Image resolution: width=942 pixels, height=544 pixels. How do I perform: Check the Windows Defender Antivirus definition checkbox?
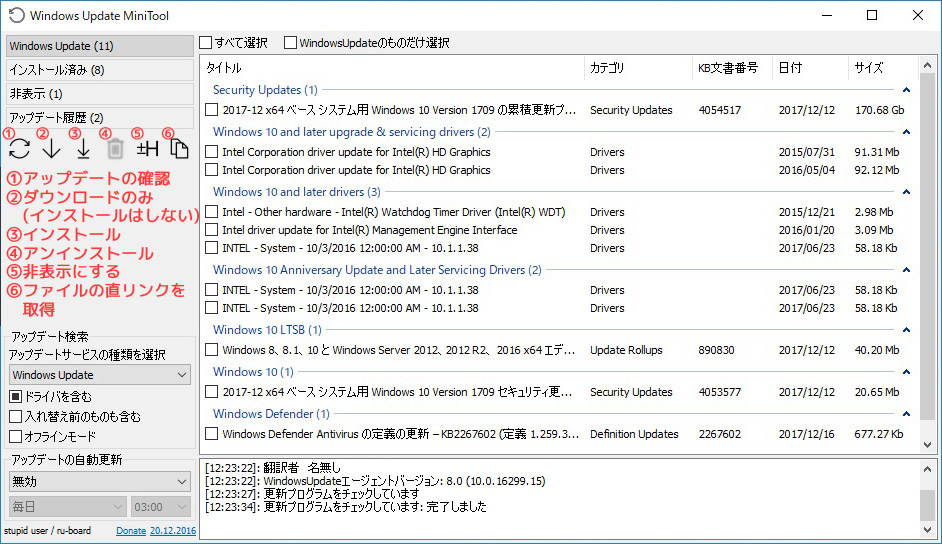pos(211,434)
